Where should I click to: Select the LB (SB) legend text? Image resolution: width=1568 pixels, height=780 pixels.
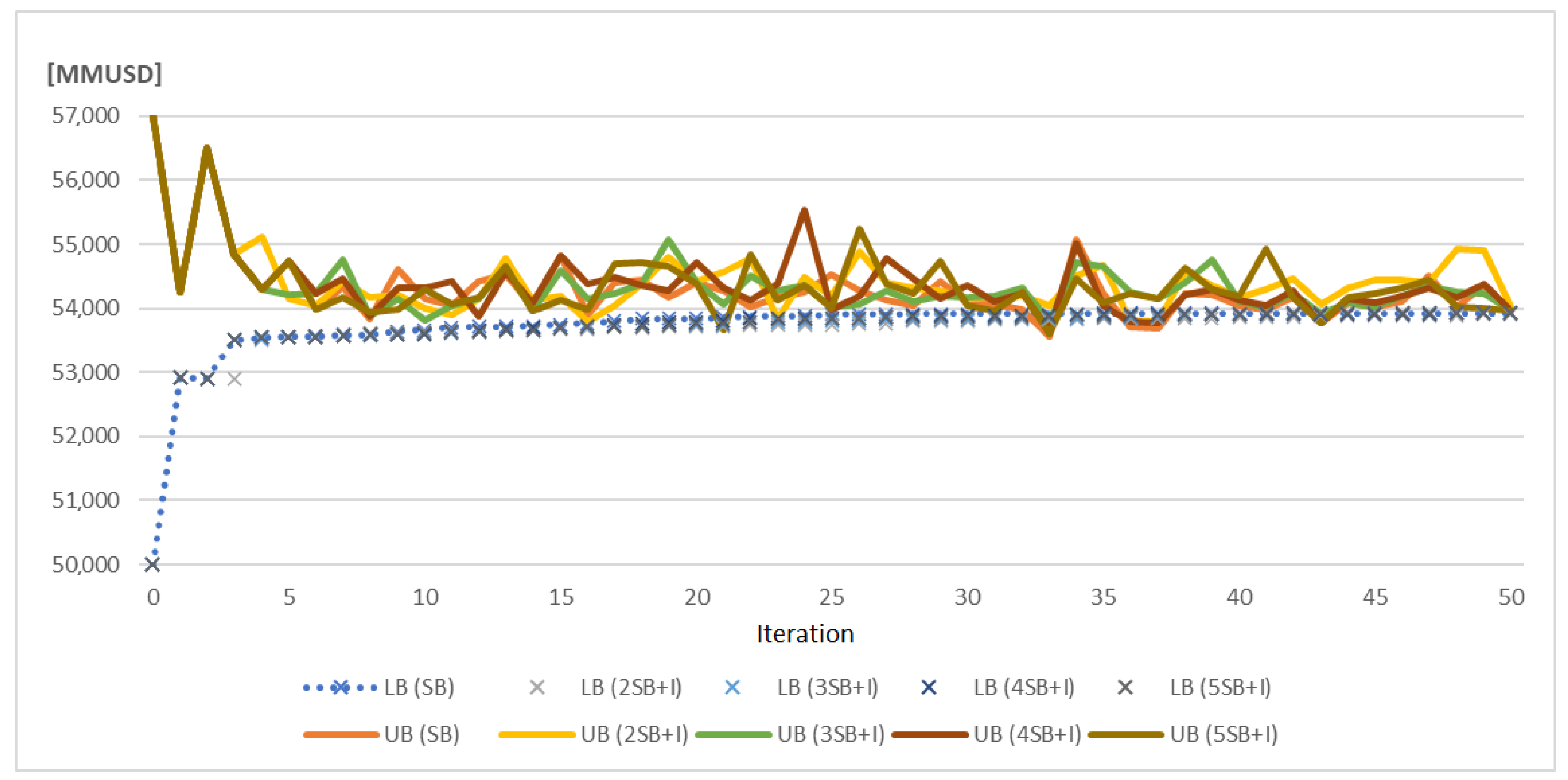pos(419,688)
